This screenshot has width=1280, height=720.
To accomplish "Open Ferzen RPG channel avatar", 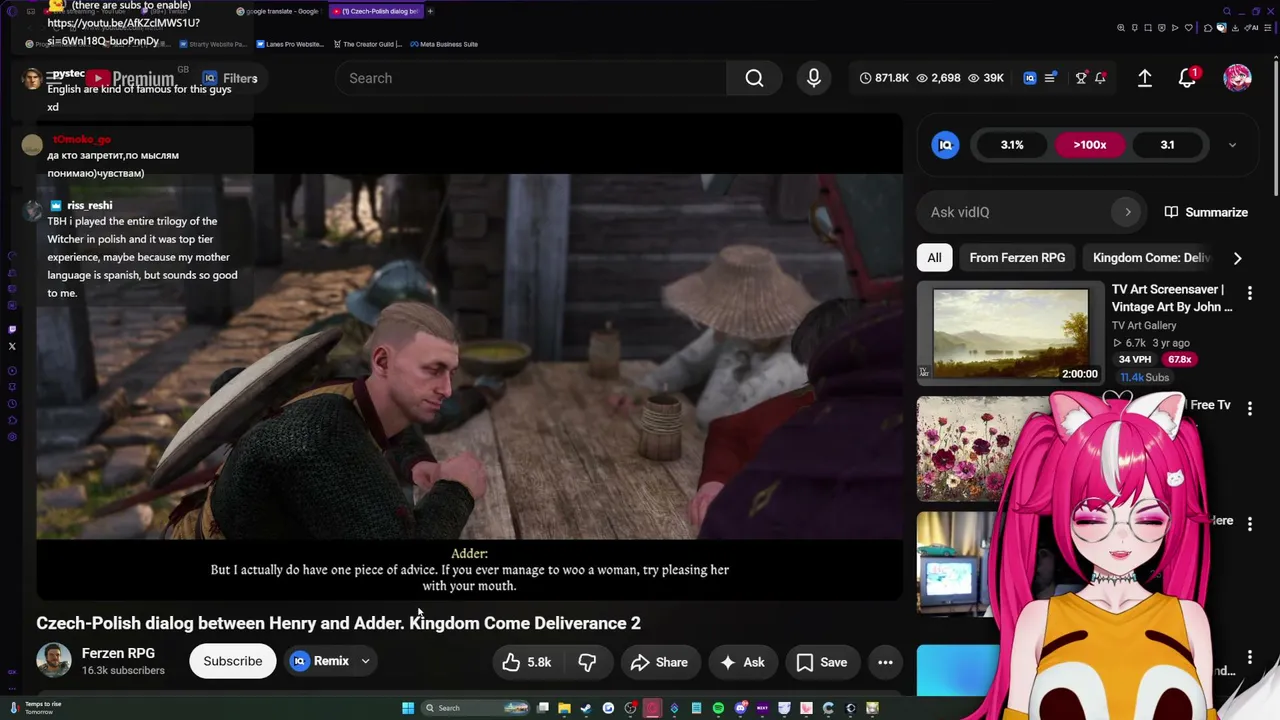I will (x=54, y=661).
